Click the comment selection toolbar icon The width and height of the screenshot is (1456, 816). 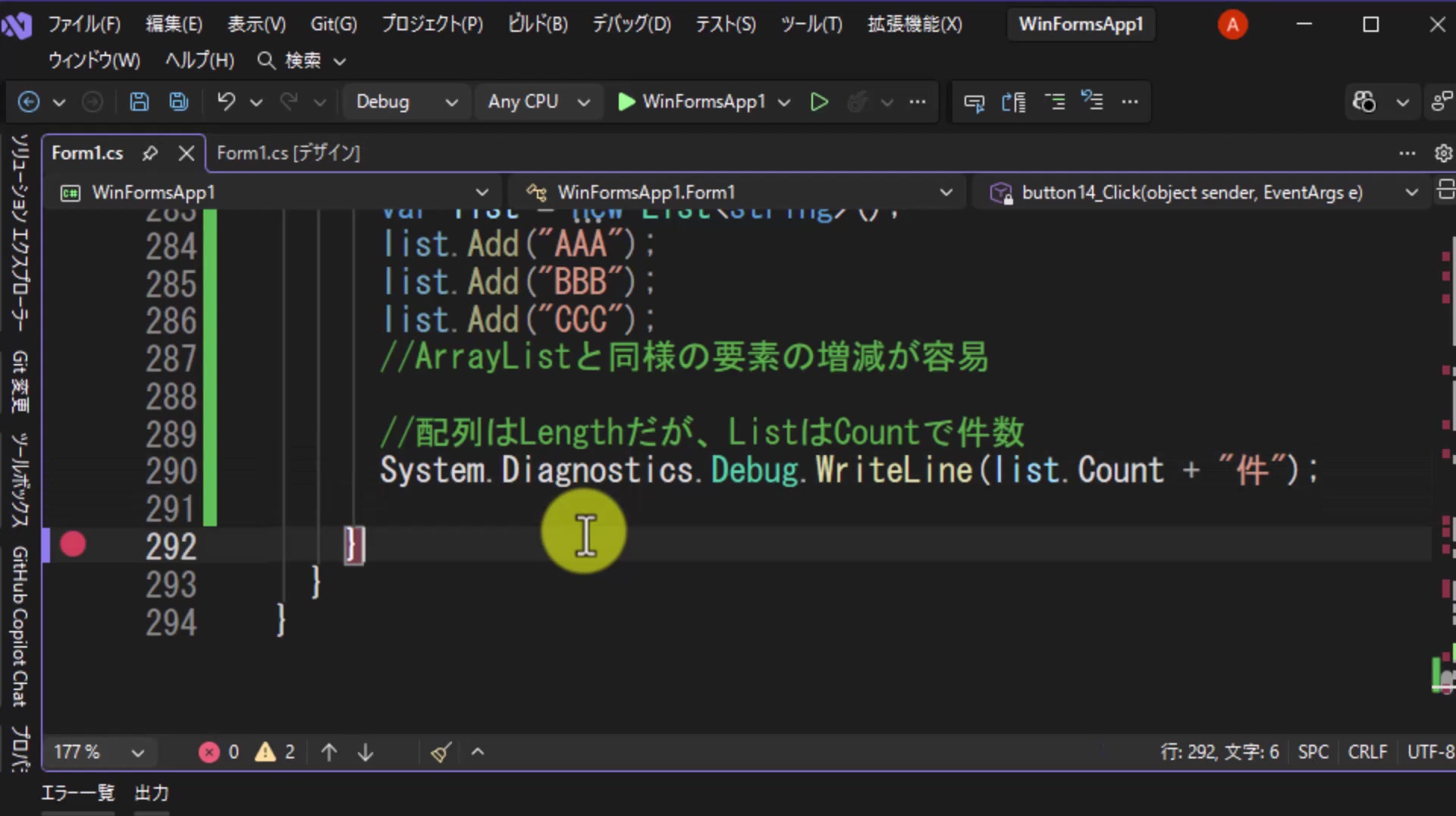(x=974, y=102)
